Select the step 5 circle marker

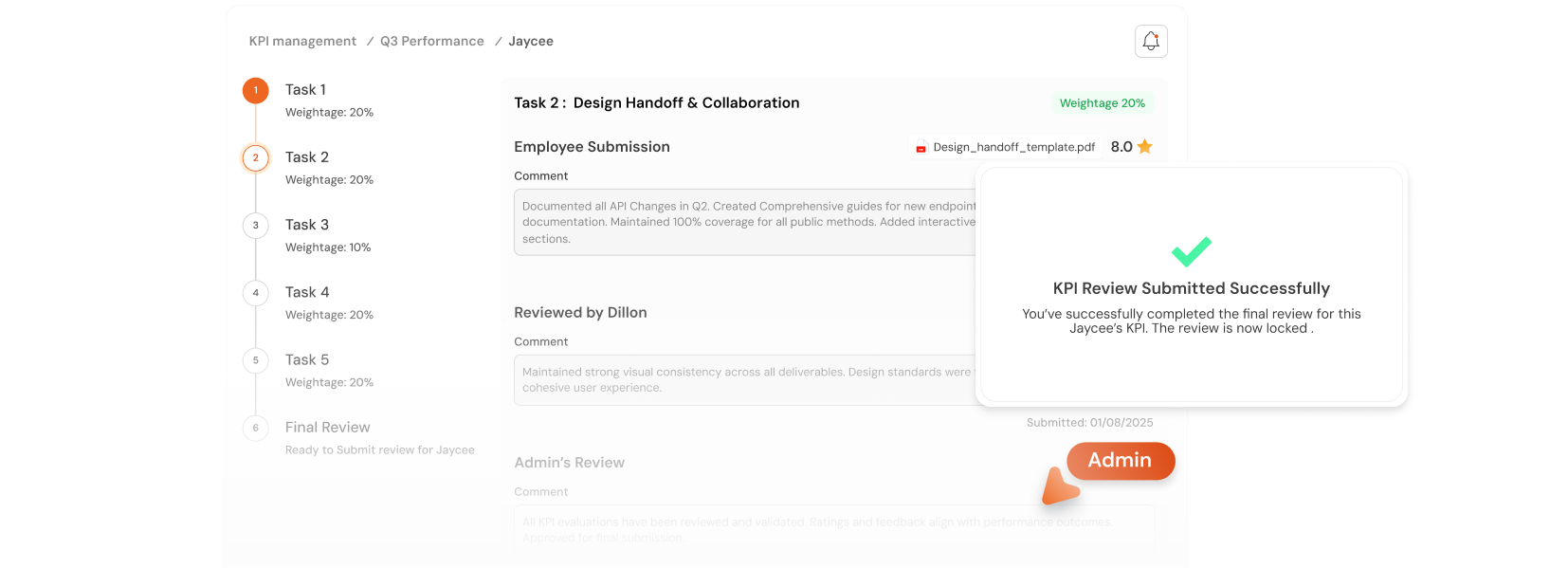point(255,360)
